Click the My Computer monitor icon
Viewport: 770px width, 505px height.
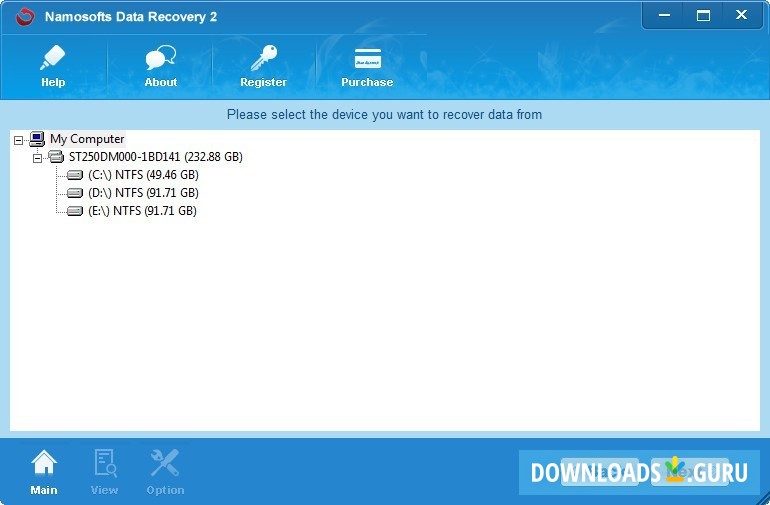(x=37, y=139)
